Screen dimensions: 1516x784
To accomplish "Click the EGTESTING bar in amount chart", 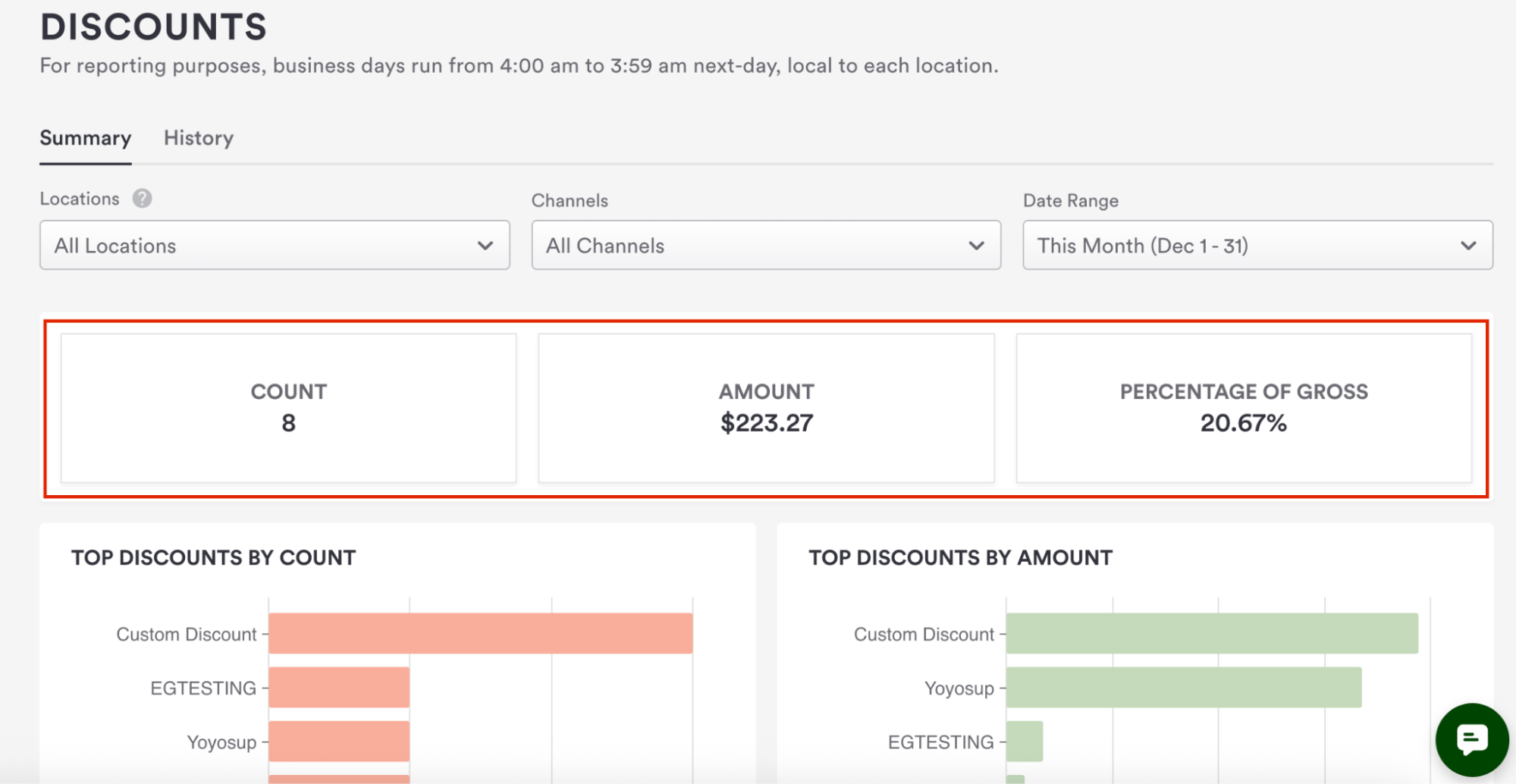I will click(x=1025, y=742).
